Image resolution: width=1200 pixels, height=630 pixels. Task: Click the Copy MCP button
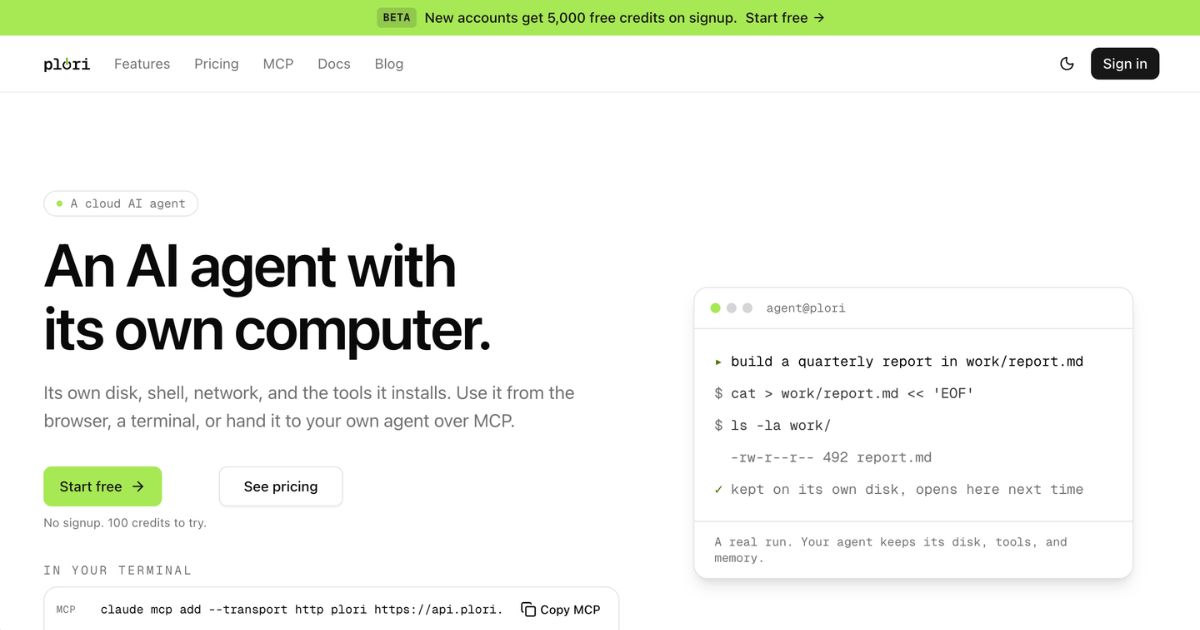click(x=561, y=610)
